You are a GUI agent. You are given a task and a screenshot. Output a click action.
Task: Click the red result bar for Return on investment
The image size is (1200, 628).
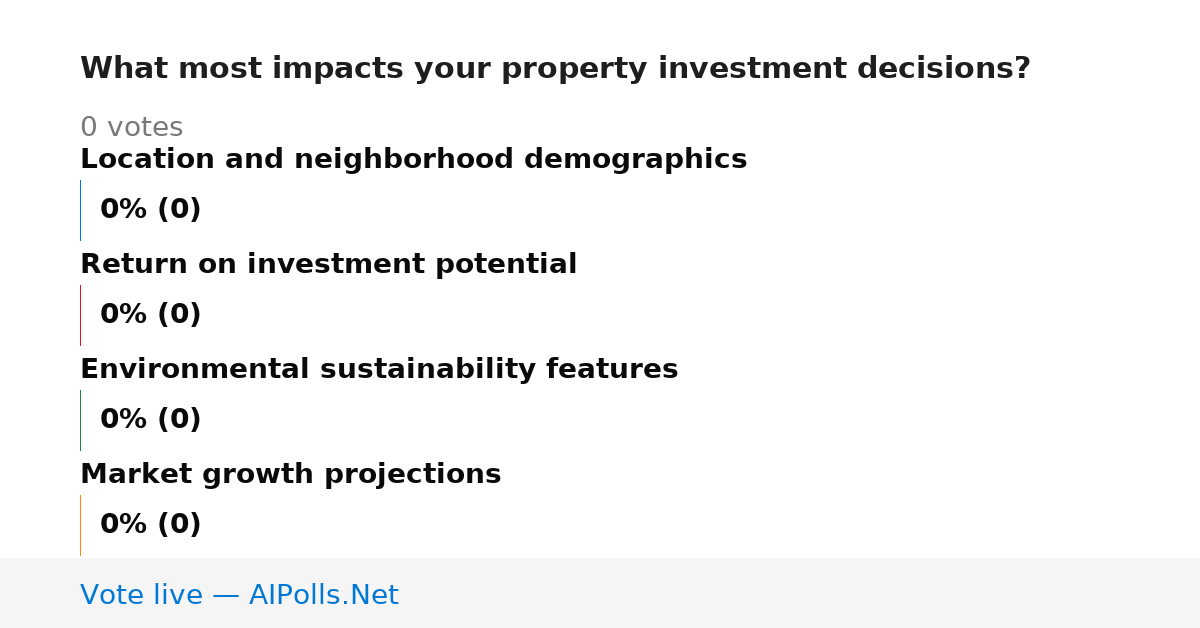pyautogui.click(x=80, y=315)
